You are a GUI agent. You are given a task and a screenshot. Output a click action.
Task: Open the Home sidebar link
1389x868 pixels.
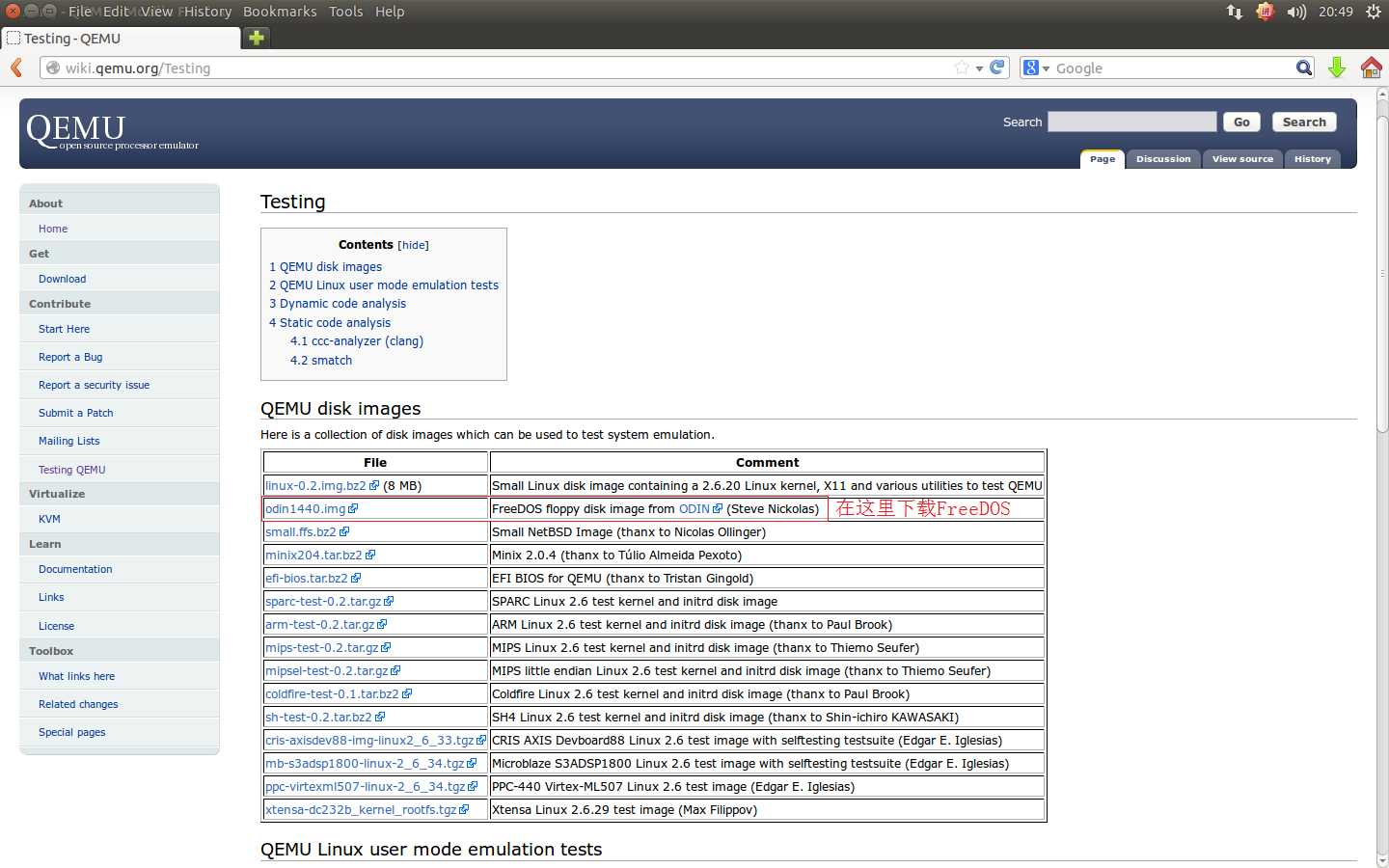coord(53,229)
